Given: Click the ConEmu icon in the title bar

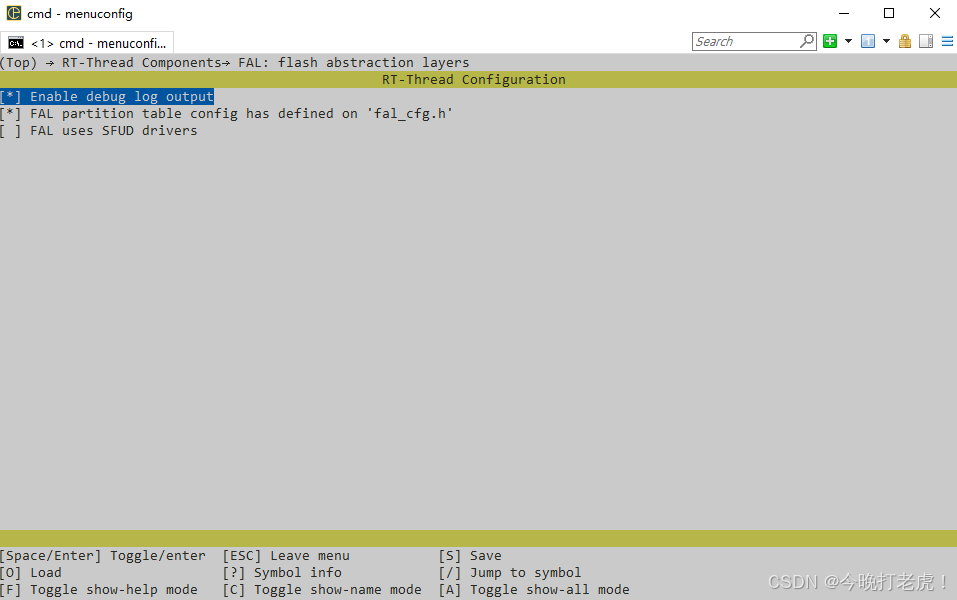Looking at the screenshot, I should (x=13, y=13).
